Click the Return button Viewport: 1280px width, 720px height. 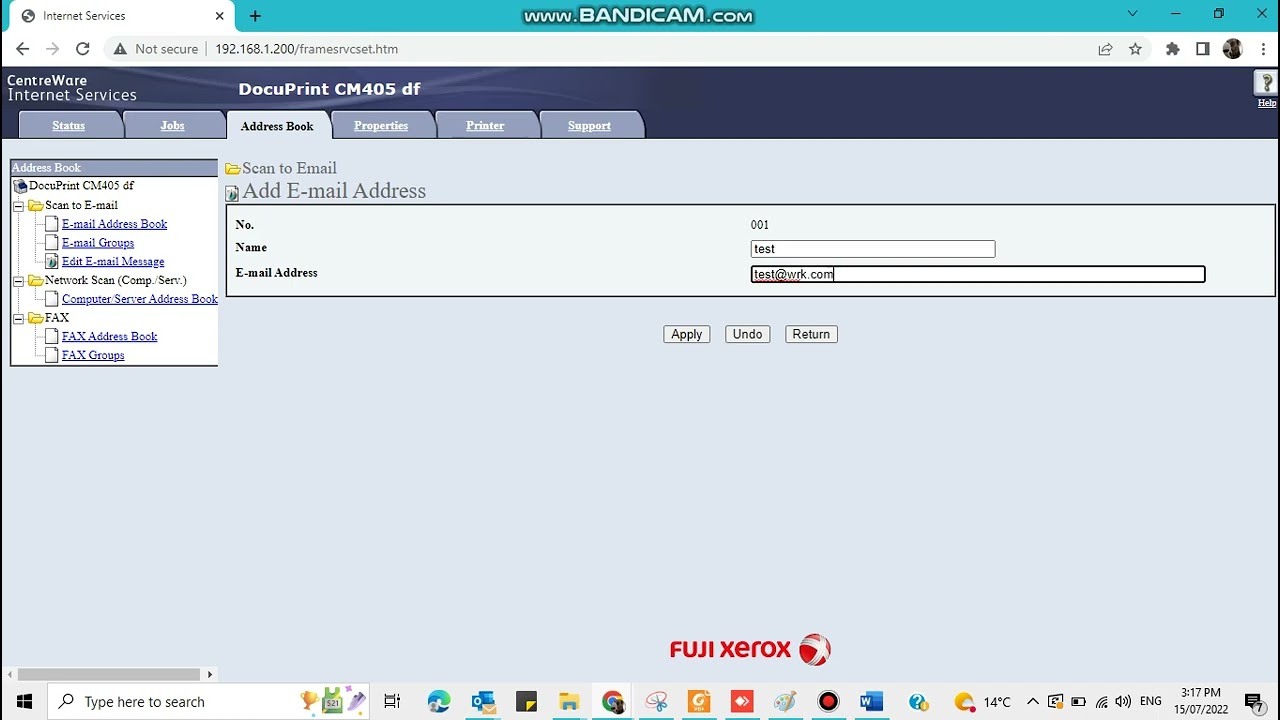[x=811, y=334]
